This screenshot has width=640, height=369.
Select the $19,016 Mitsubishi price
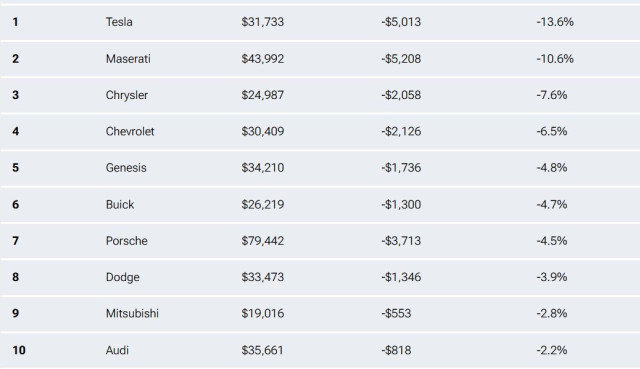(x=262, y=313)
